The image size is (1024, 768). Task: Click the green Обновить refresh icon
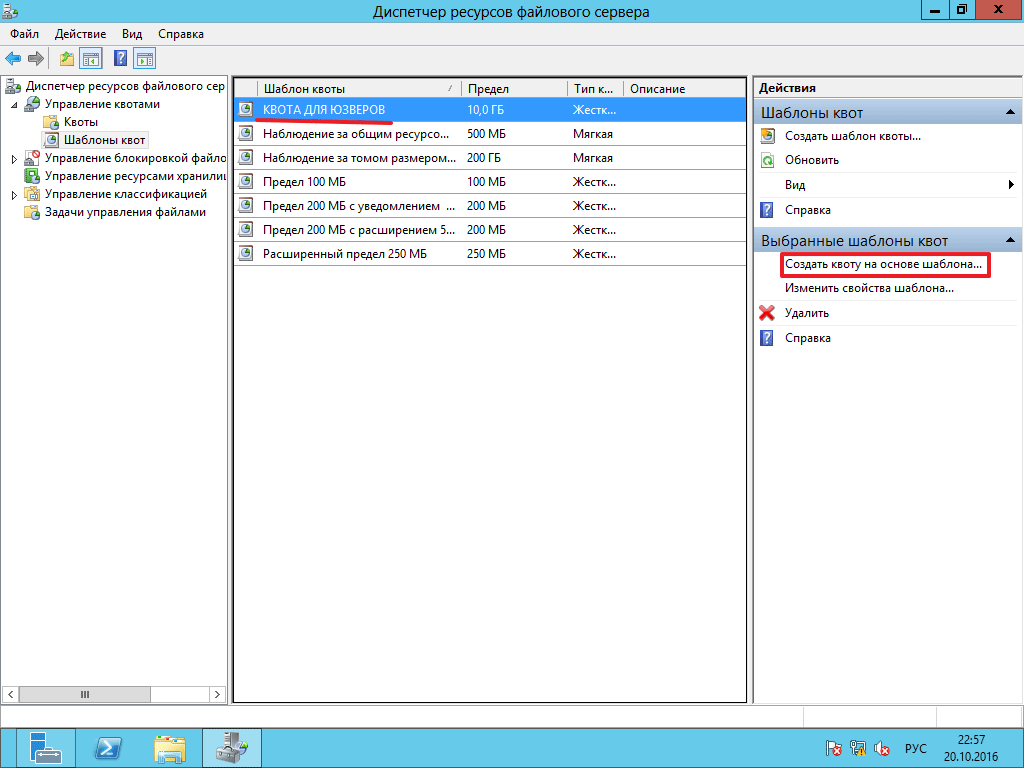click(x=767, y=160)
